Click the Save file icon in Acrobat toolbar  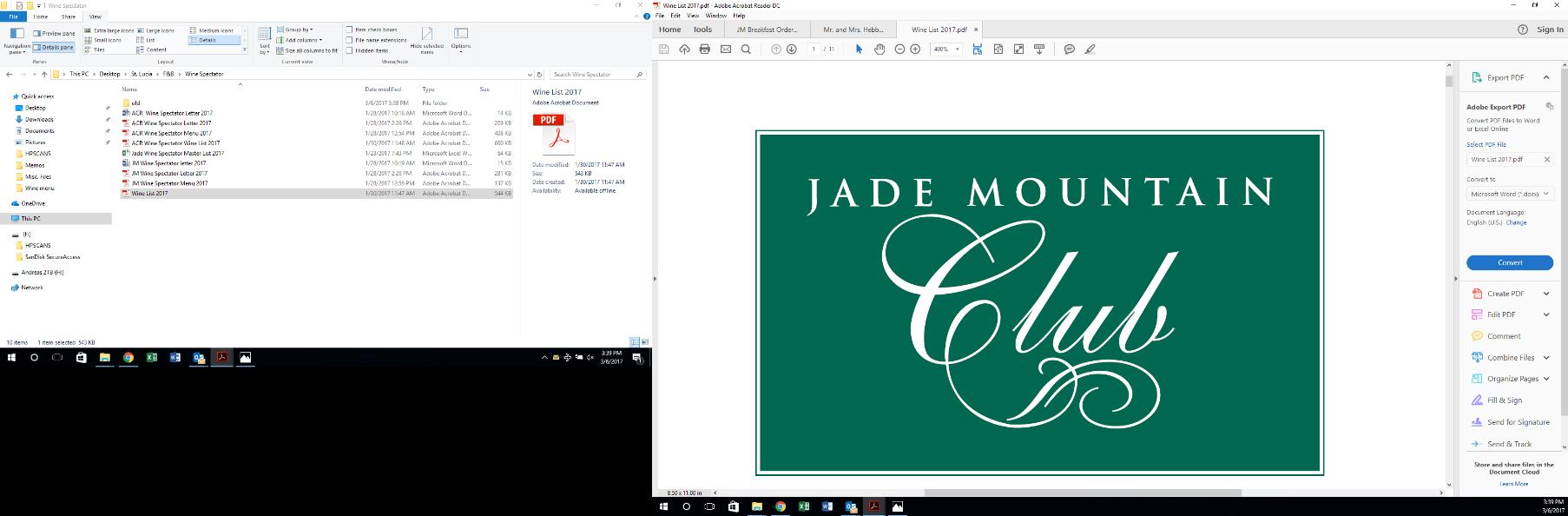tap(664, 50)
